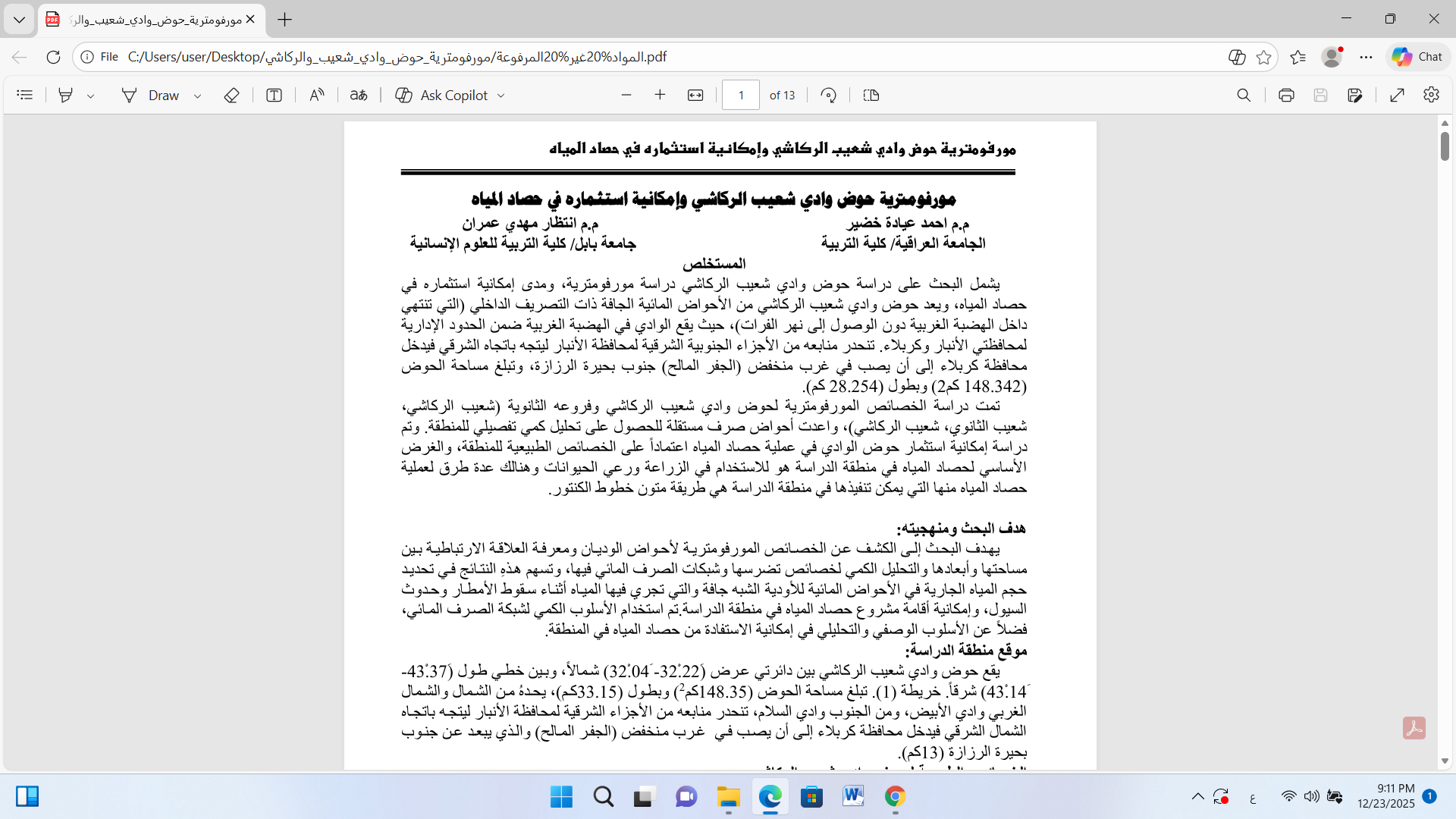Image resolution: width=1456 pixels, height=819 pixels.
Task: Start Read aloud
Action: 317,95
